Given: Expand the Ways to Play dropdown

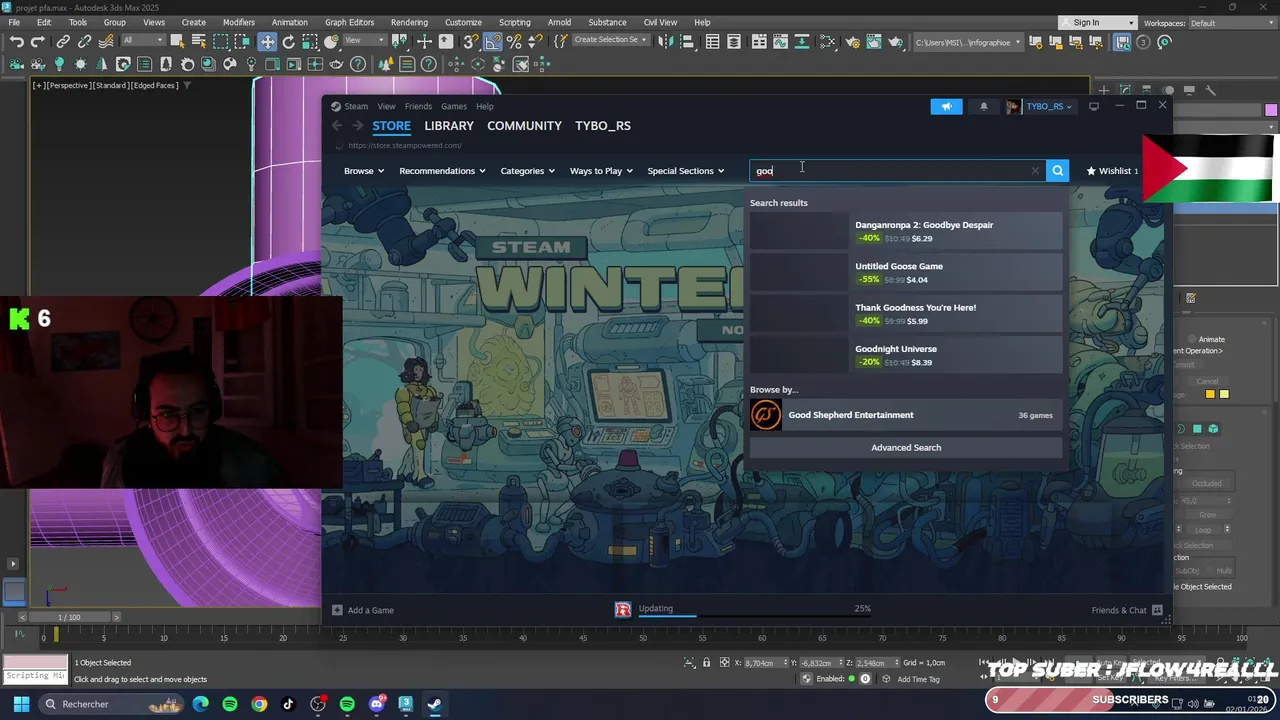Looking at the screenshot, I should coord(601,171).
